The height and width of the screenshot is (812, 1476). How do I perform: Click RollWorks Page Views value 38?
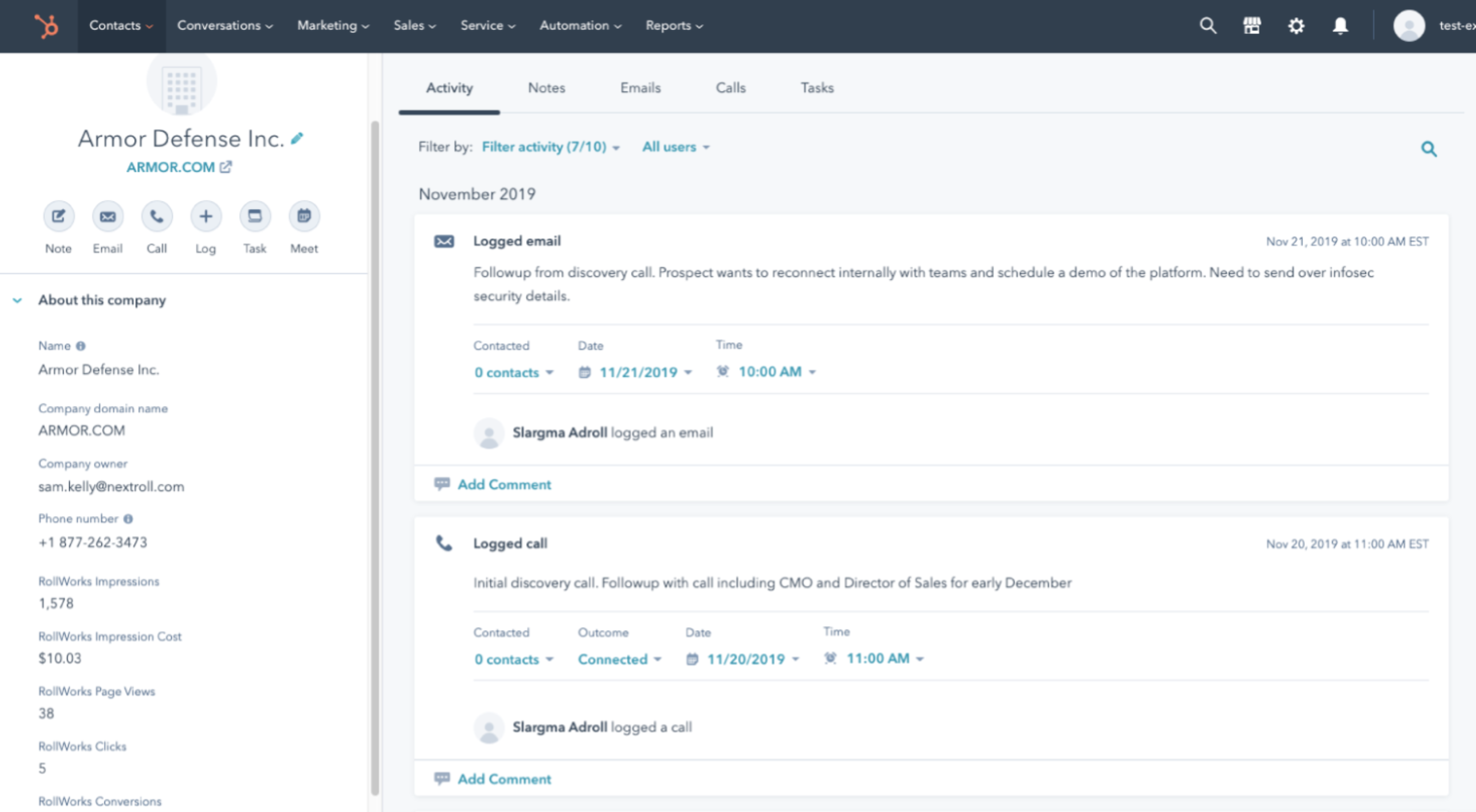[x=46, y=714]
